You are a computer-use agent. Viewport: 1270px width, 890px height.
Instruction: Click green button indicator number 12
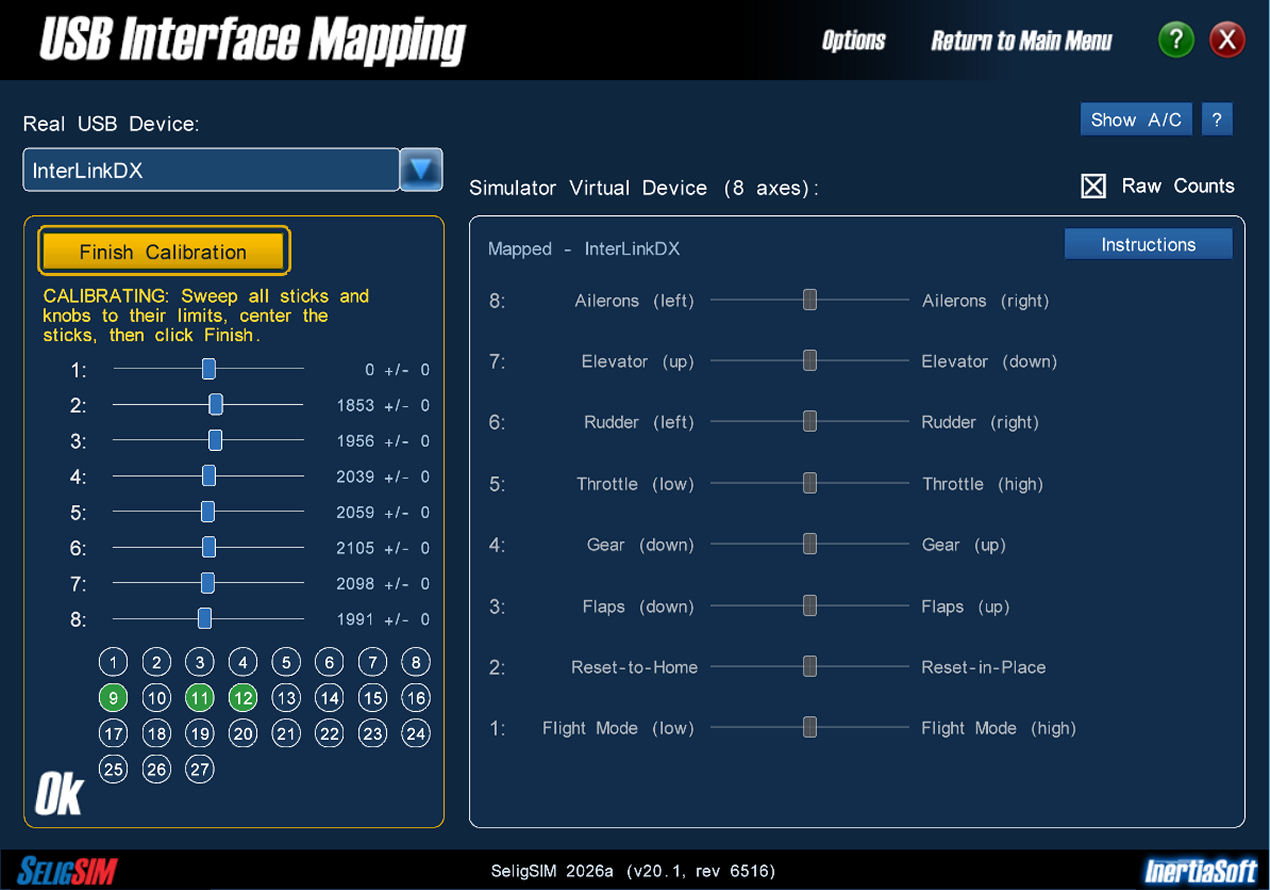[243, 698]
